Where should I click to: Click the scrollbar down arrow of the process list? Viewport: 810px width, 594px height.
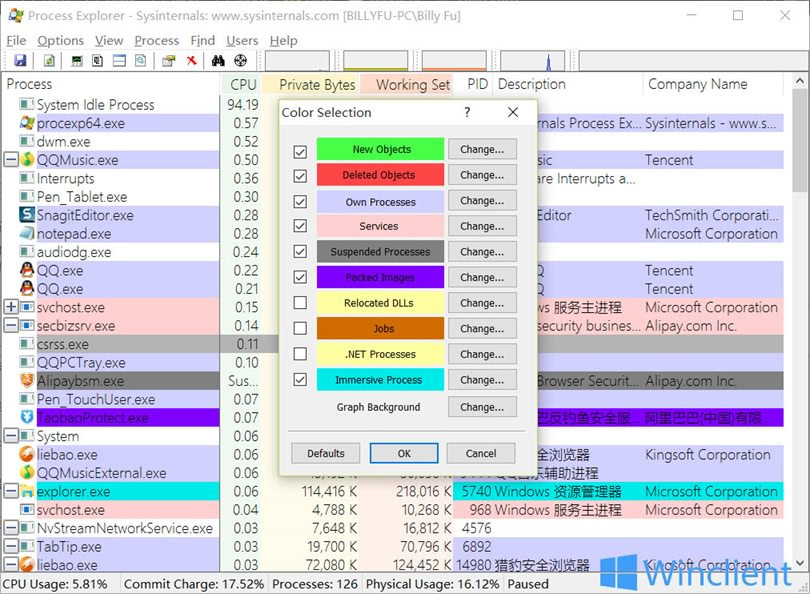800,564
